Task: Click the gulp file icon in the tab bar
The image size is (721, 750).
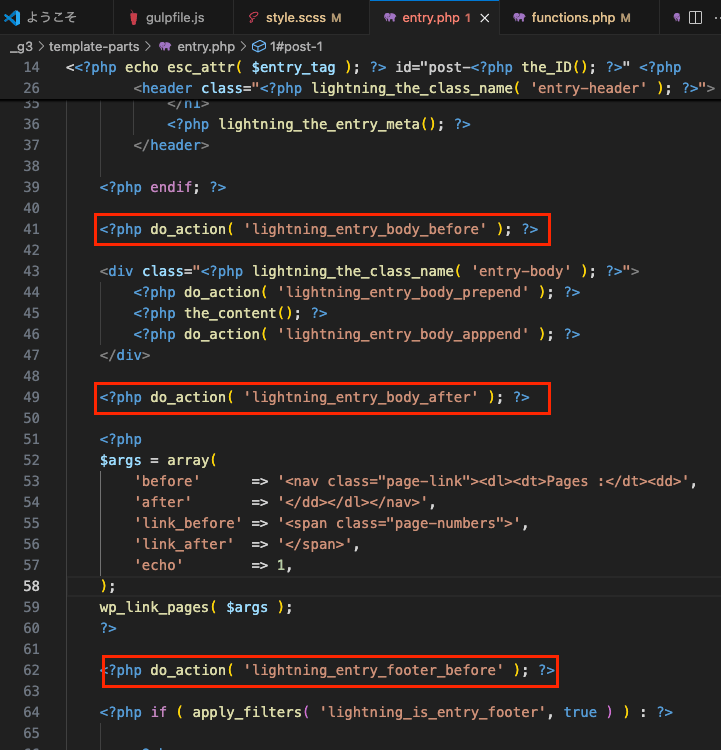Action: tap(135, 18)
